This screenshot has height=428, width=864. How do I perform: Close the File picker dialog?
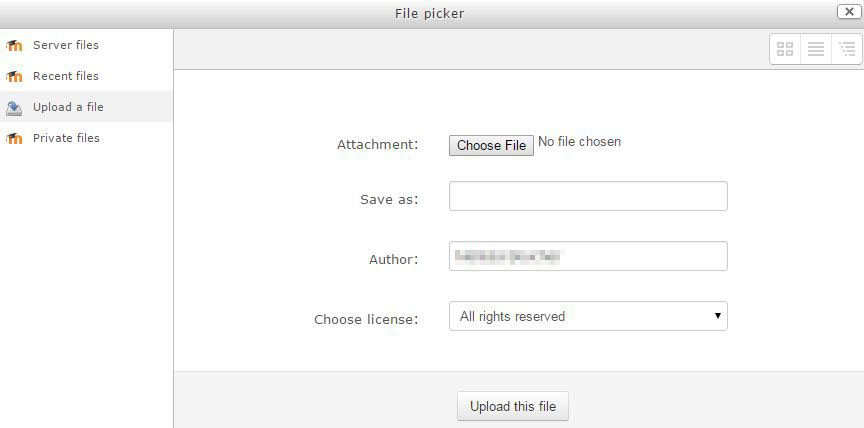click(846, 12)
